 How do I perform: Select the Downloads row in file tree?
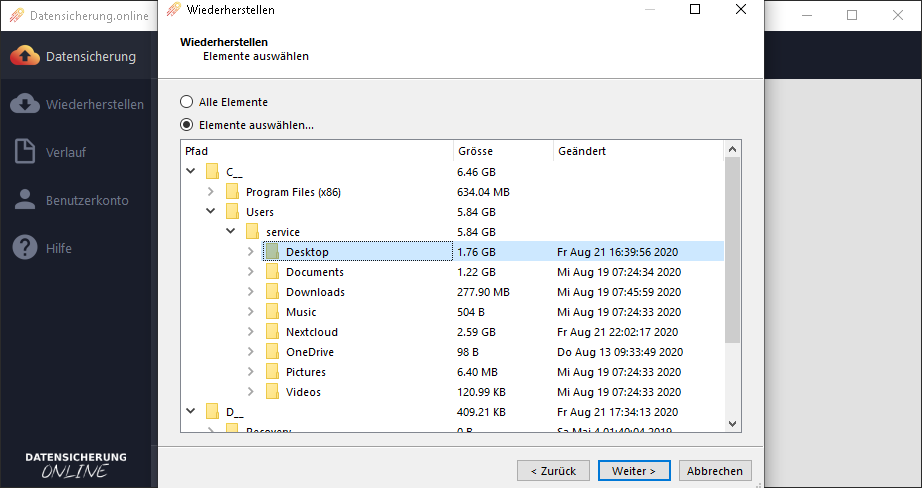315,292
